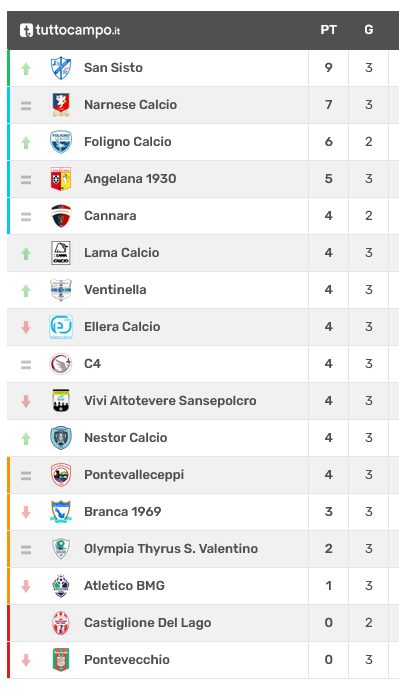Sort table by G column header
This screenshot has width=399, height=691.
click(x=369, y=30)
